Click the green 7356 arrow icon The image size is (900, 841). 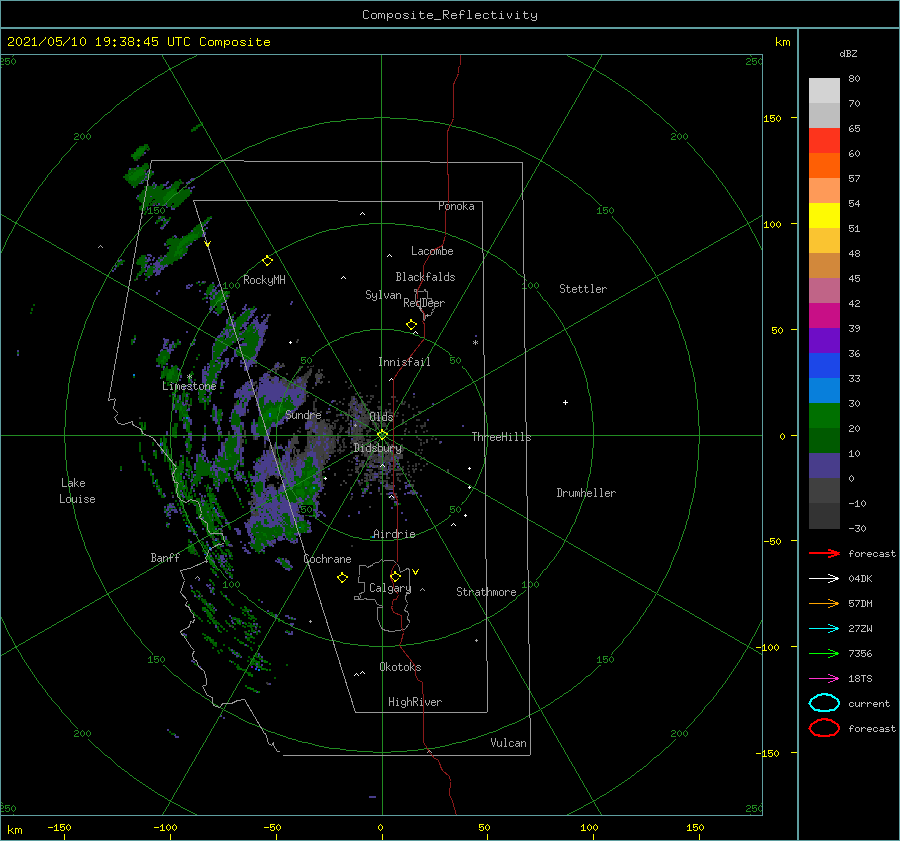[824, 653]
